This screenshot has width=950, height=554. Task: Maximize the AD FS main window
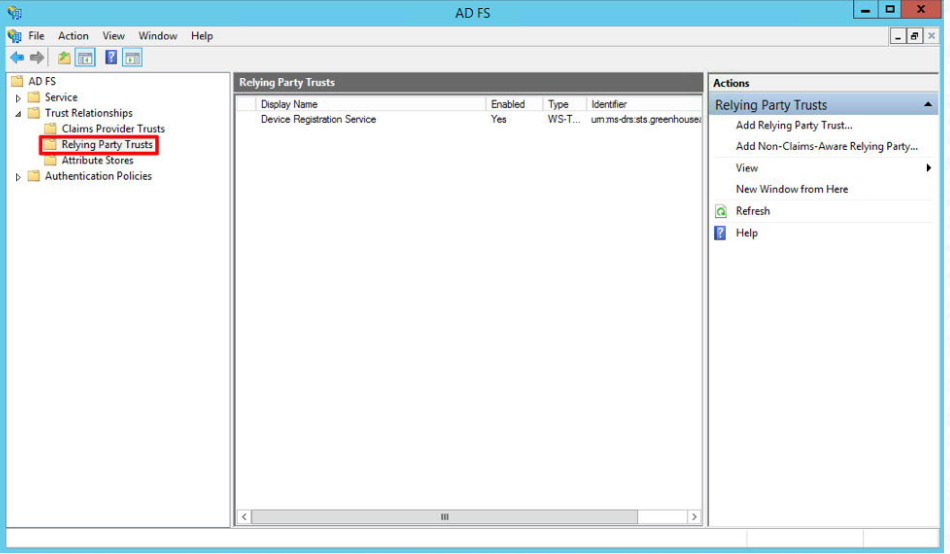[890, 10]
